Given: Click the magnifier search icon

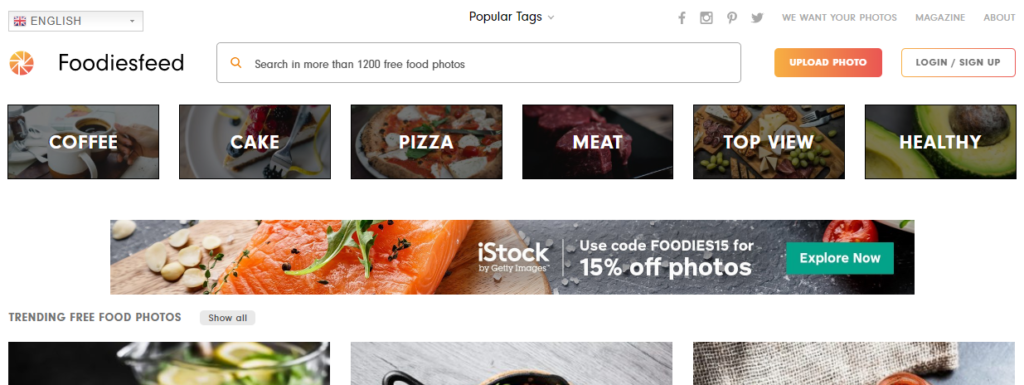Looking at the screenshot, I should coord(236,63).
